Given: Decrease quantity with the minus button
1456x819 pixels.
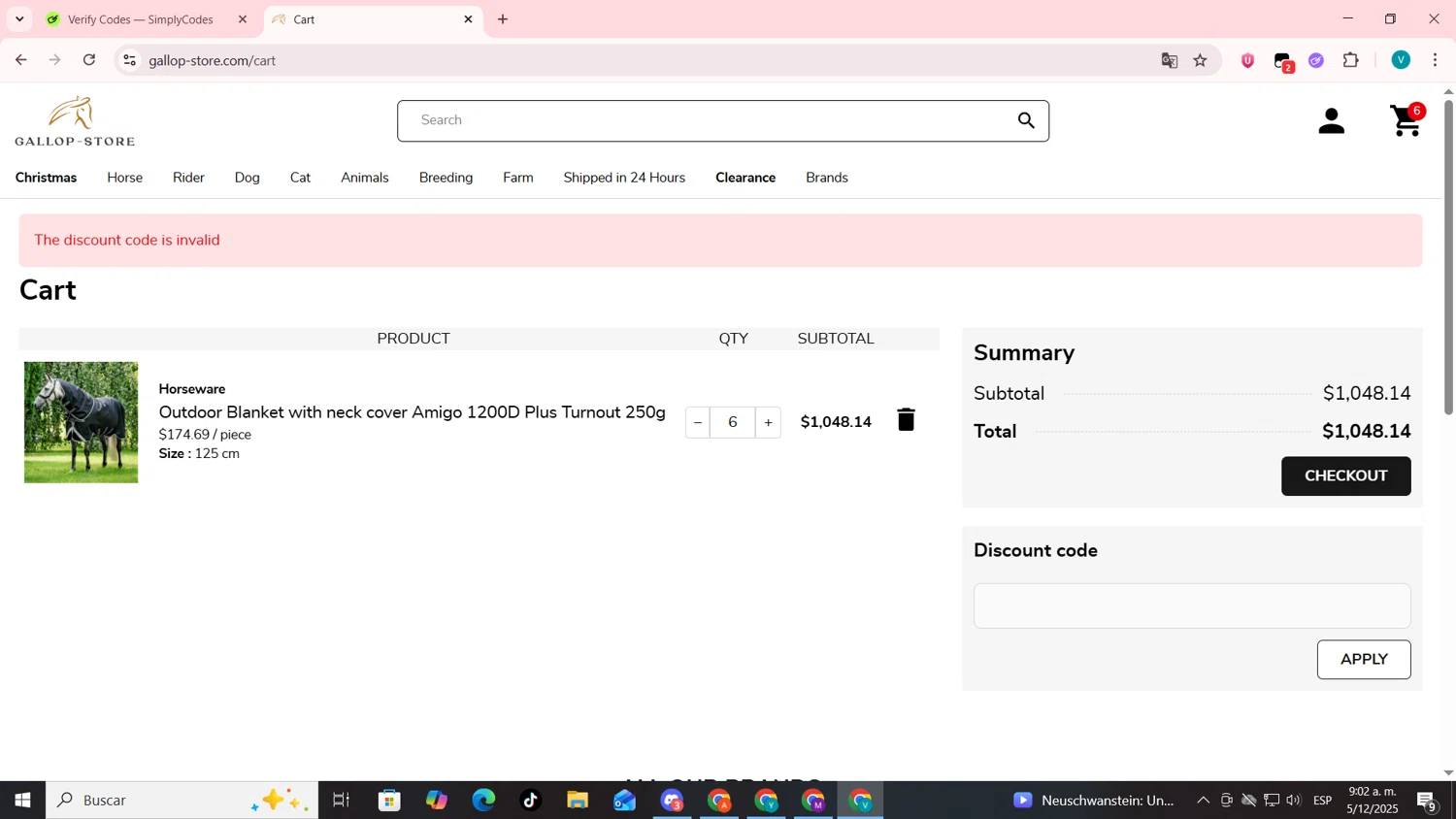Looking at the screenshot, I should pyautogui.click(x=698, y=422).
